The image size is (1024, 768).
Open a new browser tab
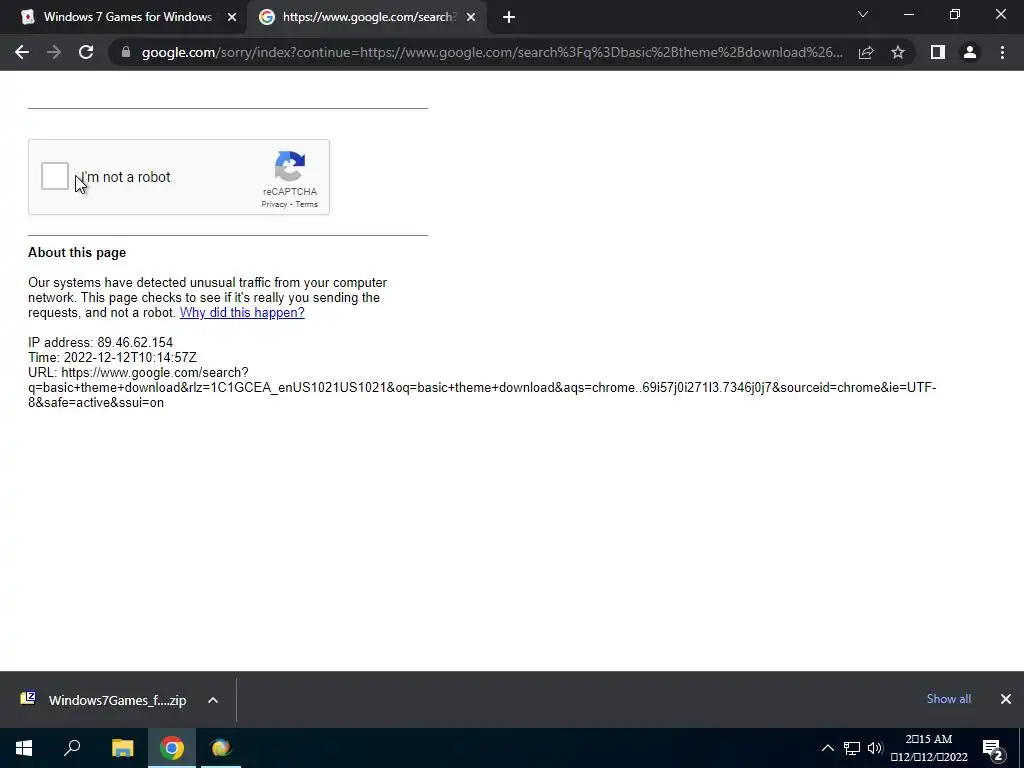(x=509, y=18)
